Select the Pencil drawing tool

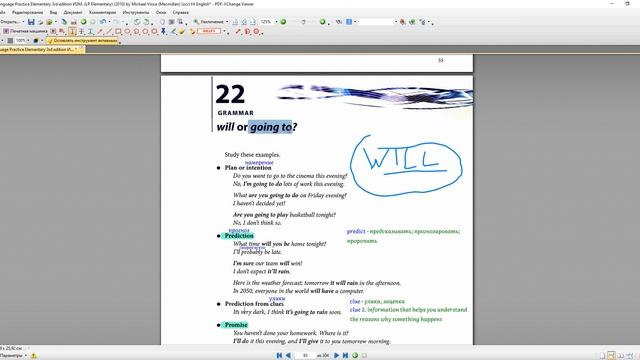(x=173, y=31)
